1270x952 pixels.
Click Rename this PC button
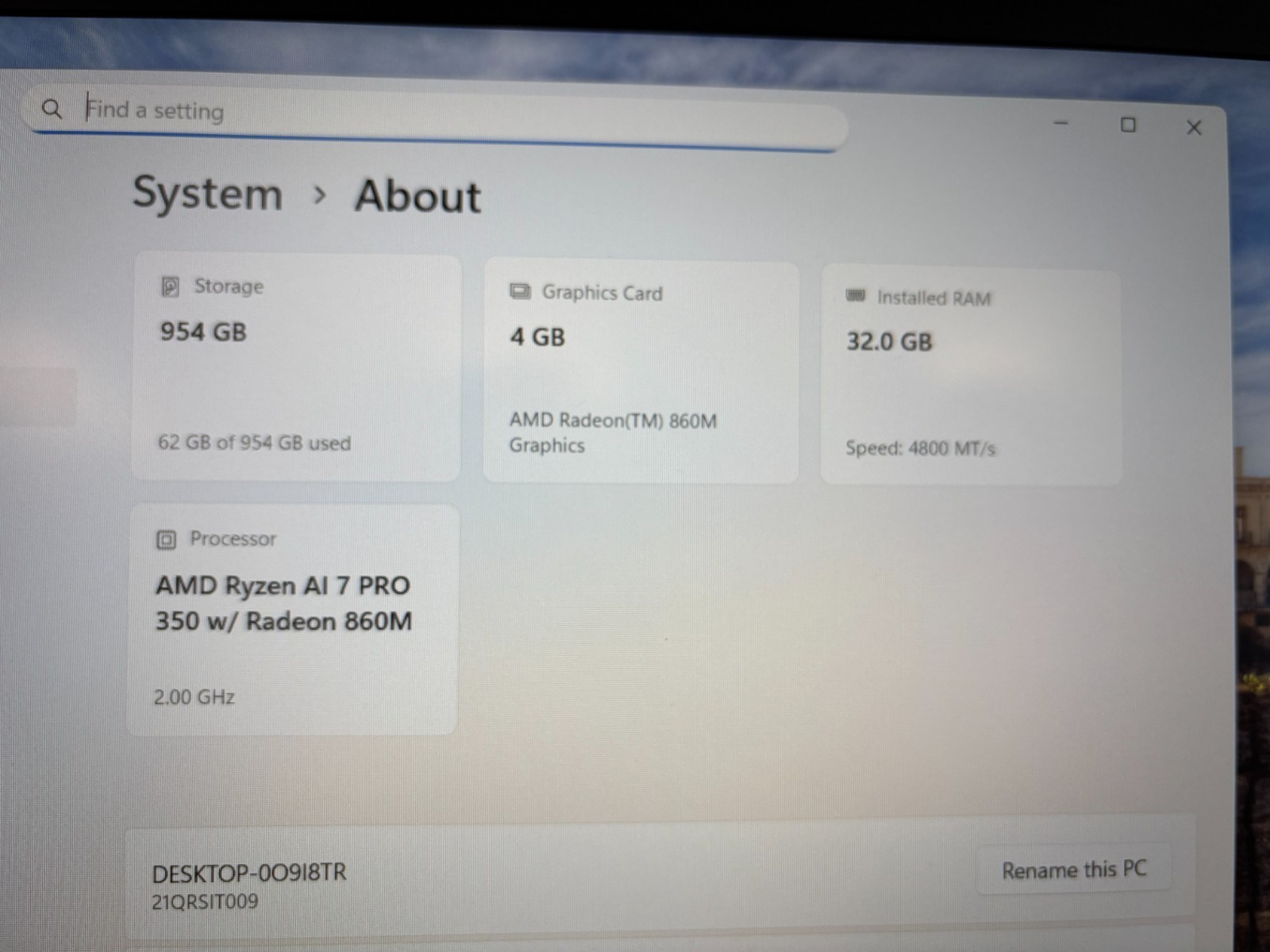pyautogui.click(x=1074, y=870)
